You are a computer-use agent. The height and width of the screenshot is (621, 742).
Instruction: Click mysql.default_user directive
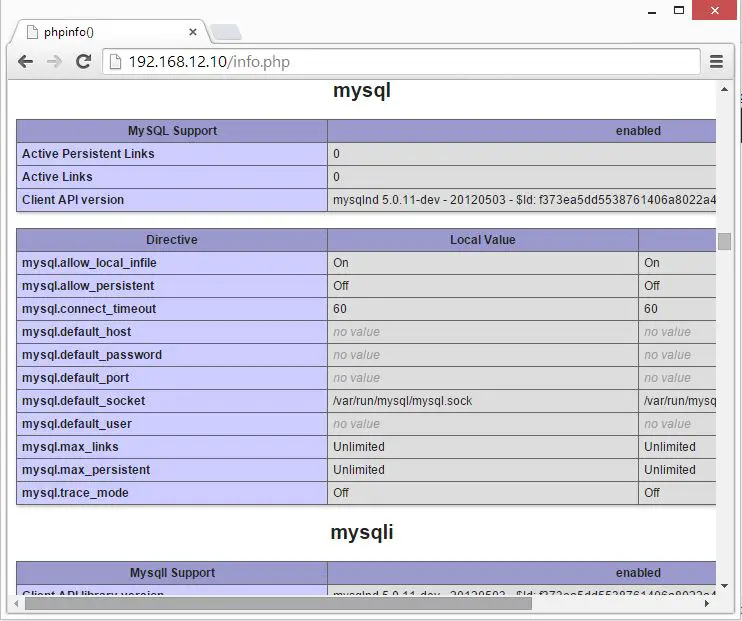[77, 424]
